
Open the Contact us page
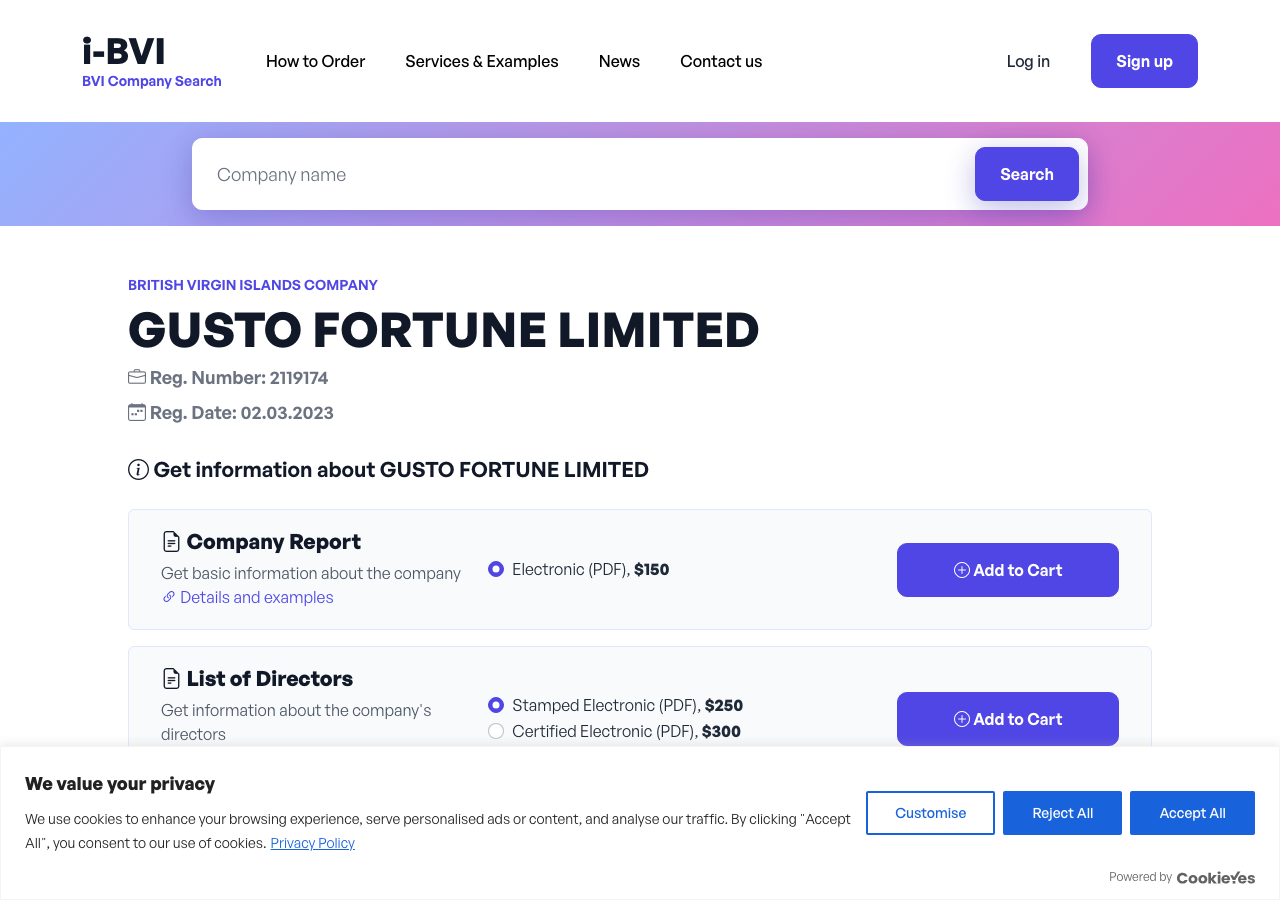click(x=721, y=61)
